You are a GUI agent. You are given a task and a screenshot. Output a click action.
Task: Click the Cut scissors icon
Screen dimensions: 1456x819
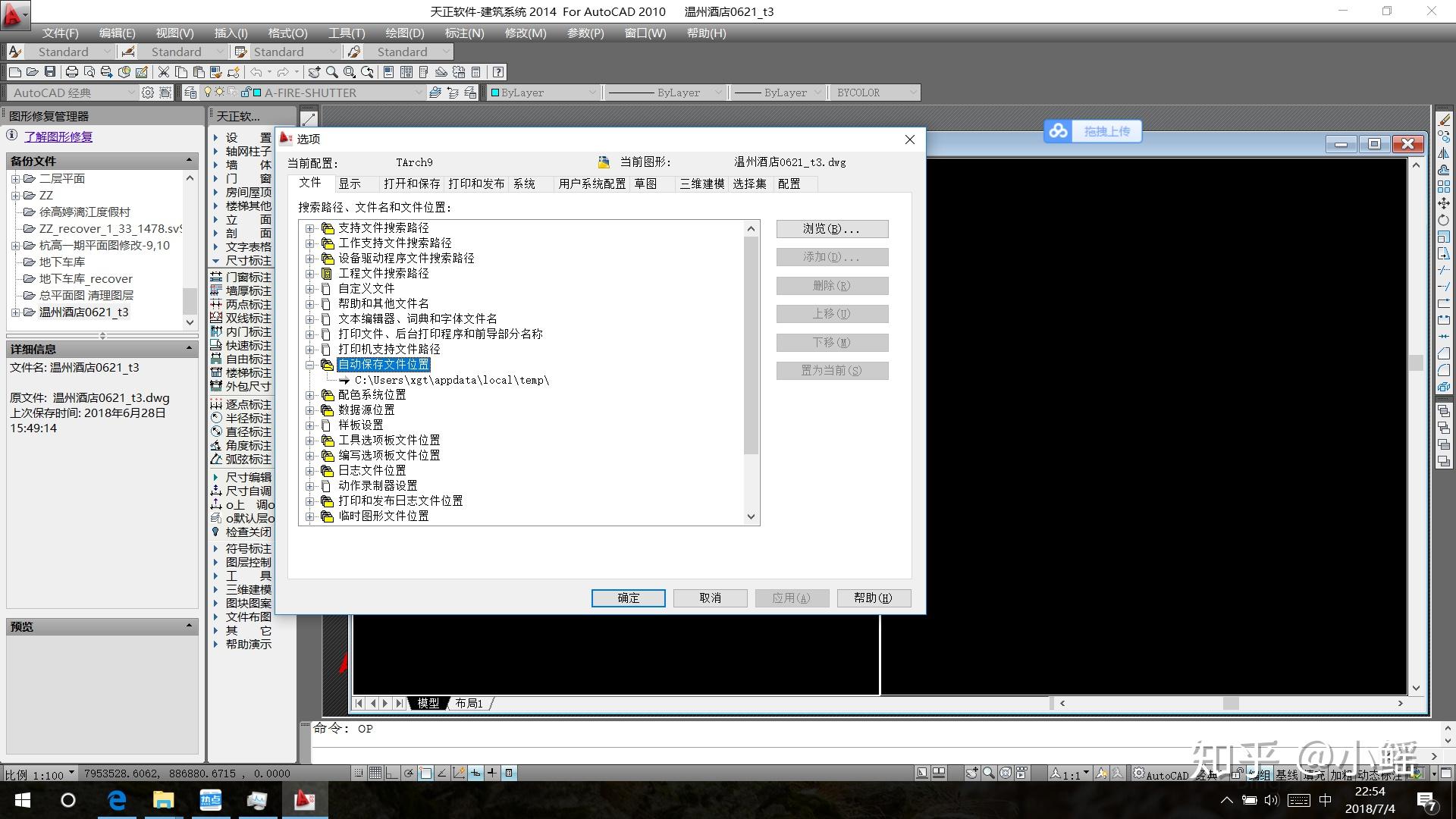(x=164, y=72)
